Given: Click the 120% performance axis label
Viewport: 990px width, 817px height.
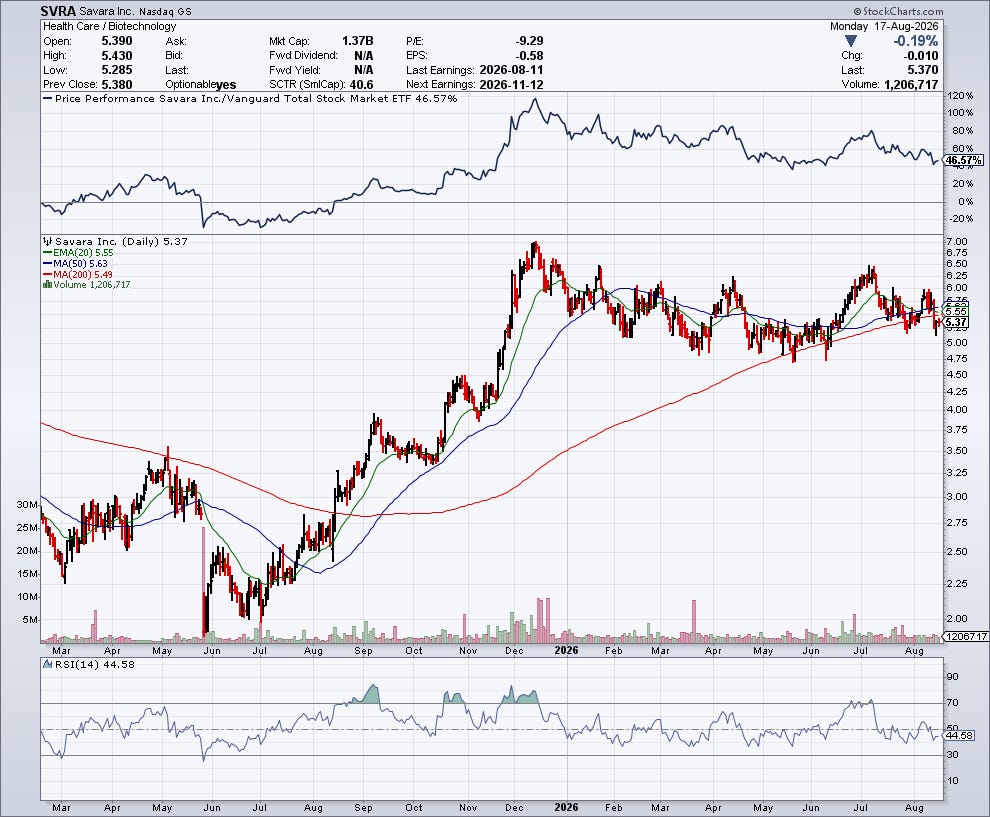Looking at the screenshot, I should pos(960,95).
